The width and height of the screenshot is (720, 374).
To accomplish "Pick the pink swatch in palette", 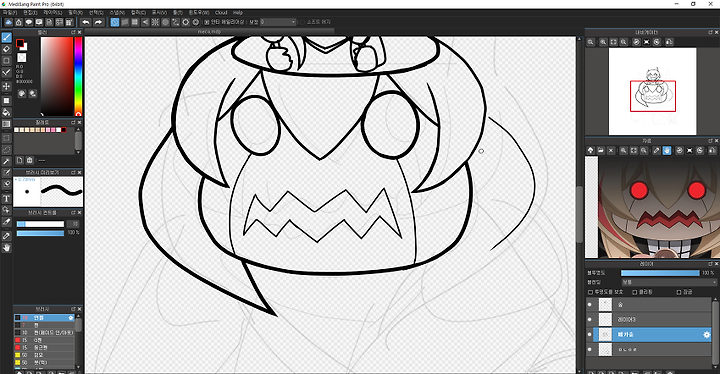I will pos(53,130).
